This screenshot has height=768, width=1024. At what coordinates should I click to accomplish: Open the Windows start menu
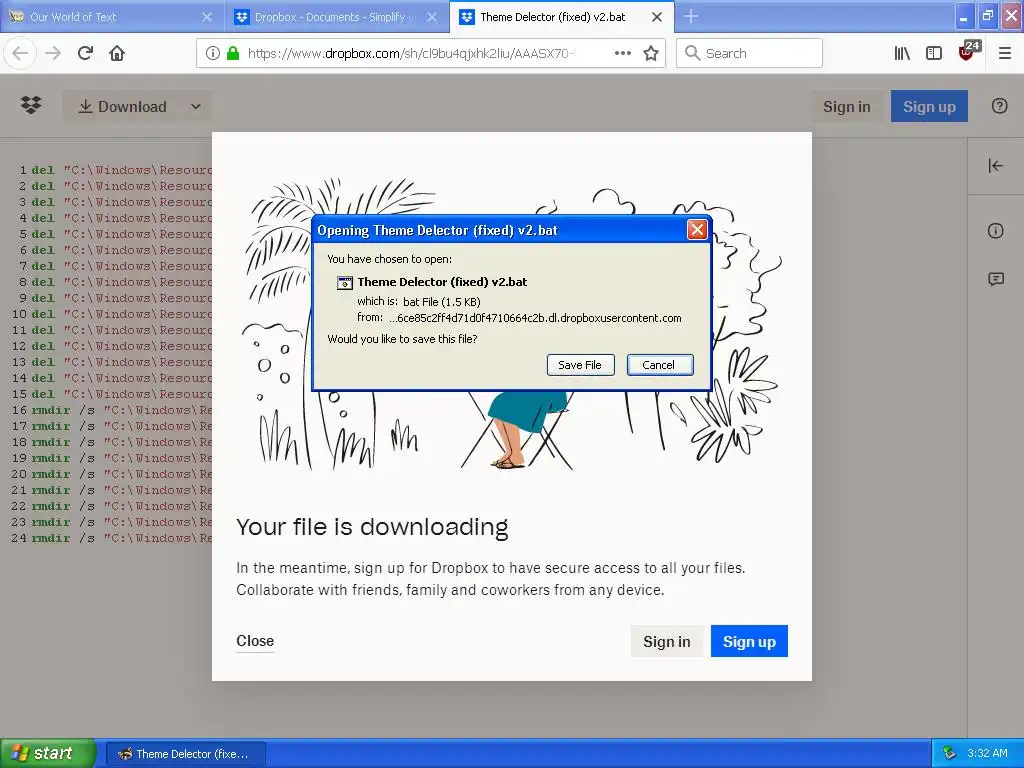(x=47, y=754)
